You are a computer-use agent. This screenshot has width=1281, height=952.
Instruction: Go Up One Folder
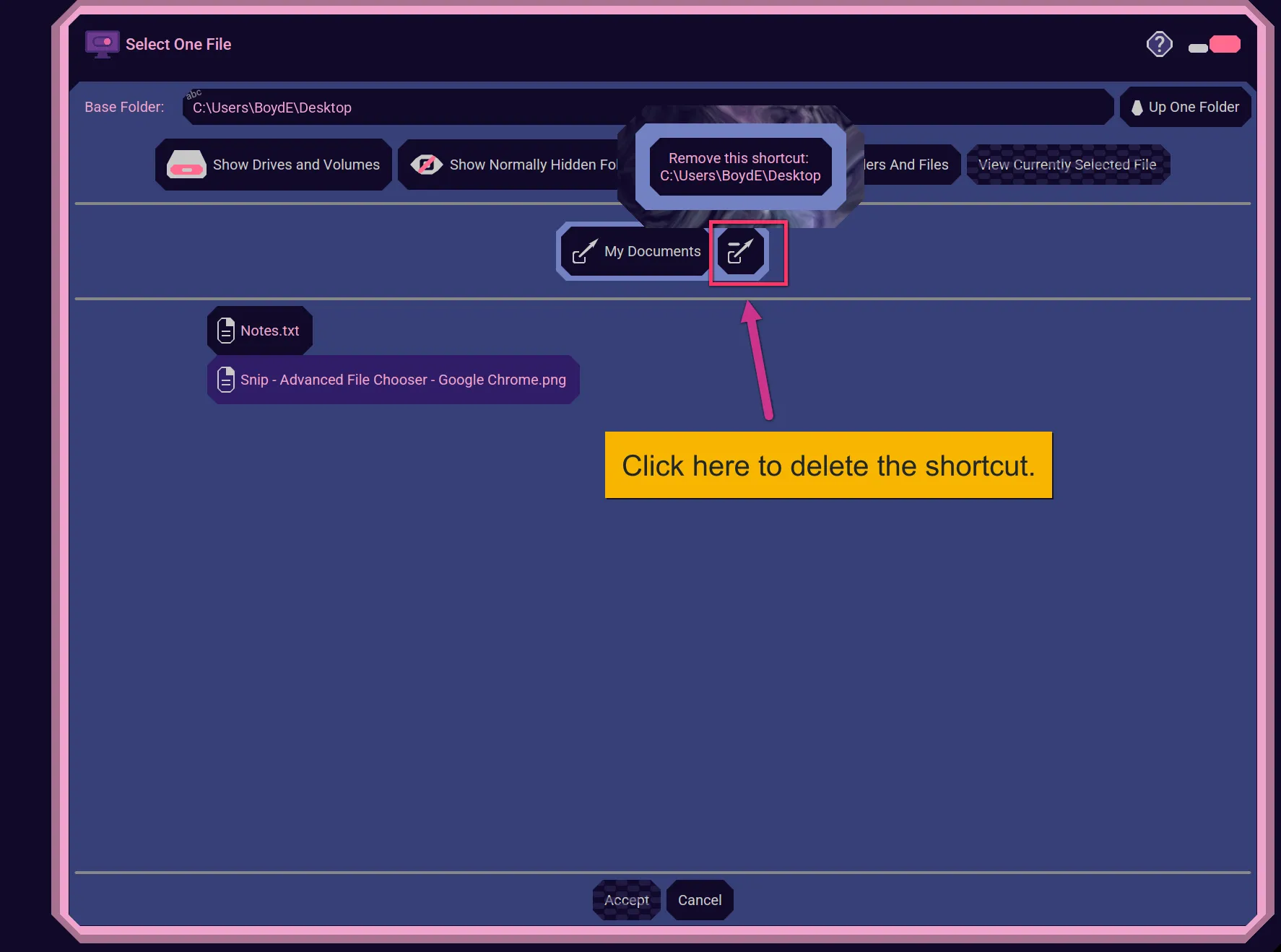pyautogui.click(x=1186, y=108)
